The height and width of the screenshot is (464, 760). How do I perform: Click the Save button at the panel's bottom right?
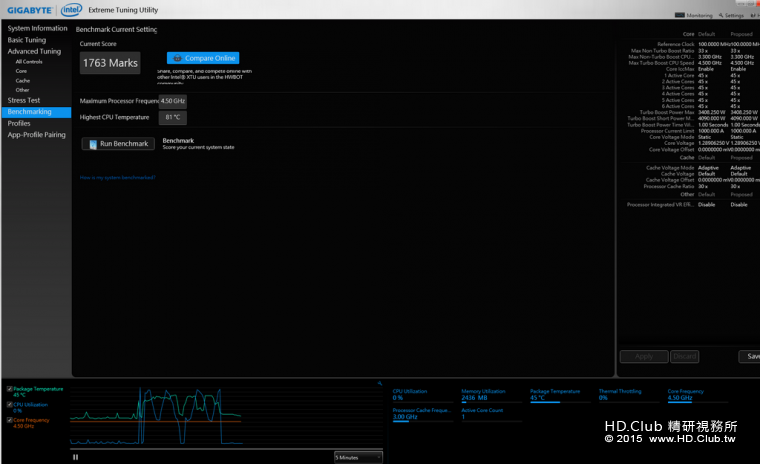(x=750, y=356)
